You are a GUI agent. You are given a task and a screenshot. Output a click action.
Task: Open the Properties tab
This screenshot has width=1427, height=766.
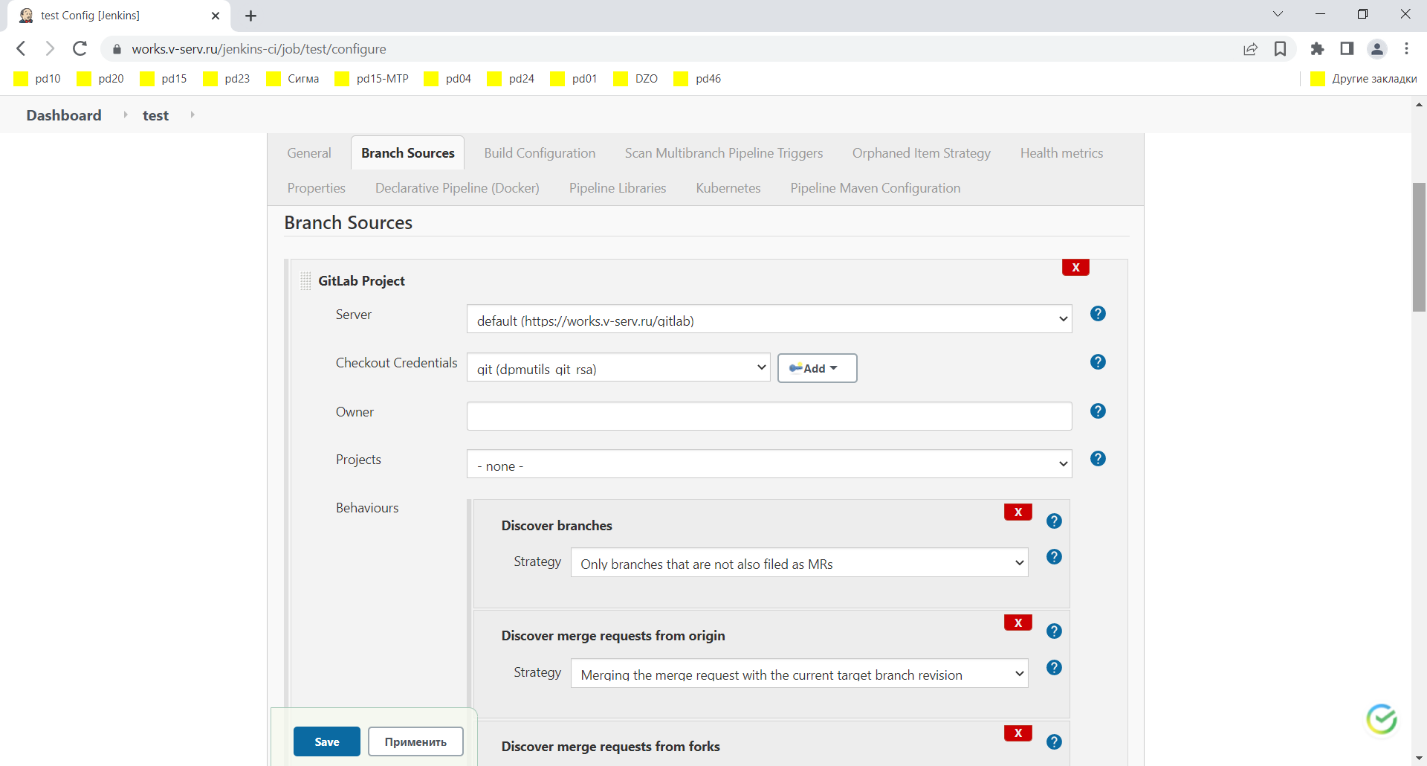pos(316,188)
